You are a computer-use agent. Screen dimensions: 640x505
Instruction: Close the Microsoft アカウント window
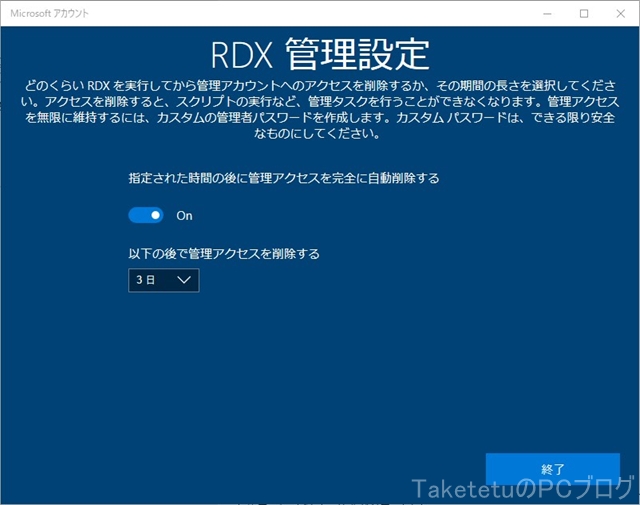[621, 13]
